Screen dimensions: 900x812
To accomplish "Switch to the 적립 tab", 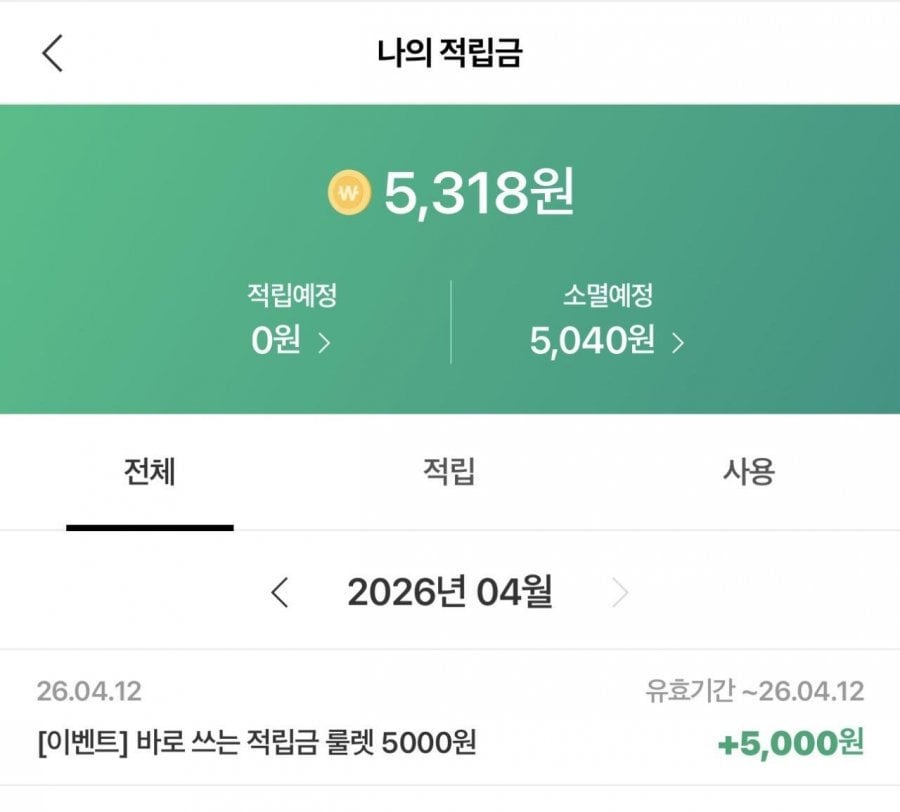I will point(449,471).
